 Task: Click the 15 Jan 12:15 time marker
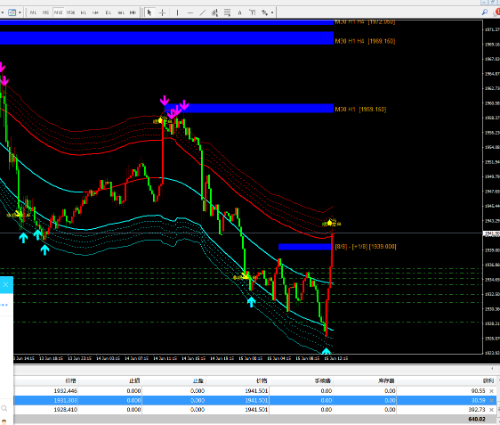(x=336, y=358)
